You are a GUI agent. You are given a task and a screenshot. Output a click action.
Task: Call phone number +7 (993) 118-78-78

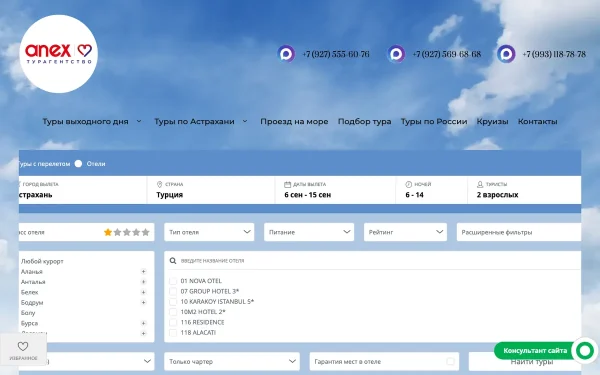(x=554, y=54)
